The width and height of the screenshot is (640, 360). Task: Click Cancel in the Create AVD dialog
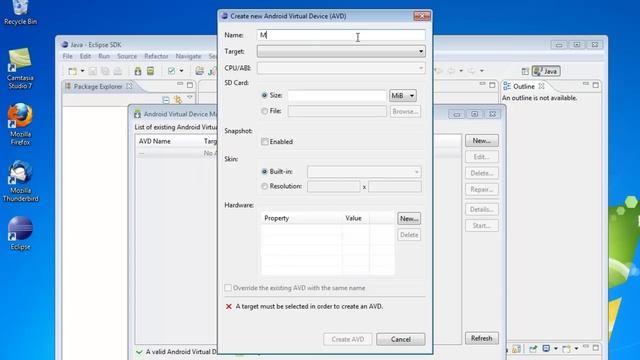click(x=401, y=339)
